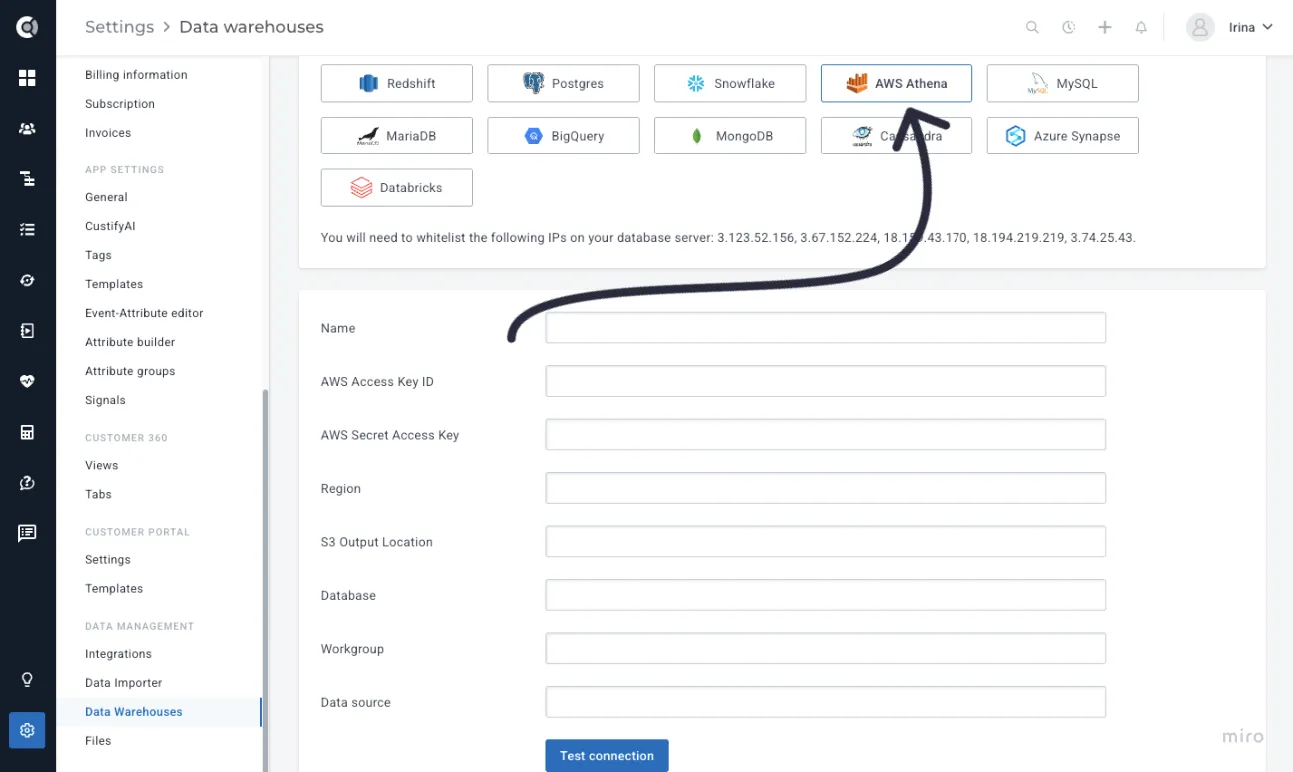Click the Settings breadcrumb link
Image resolution: width=1293 pixels, height=772 pixels.
[x=119, y=27]
